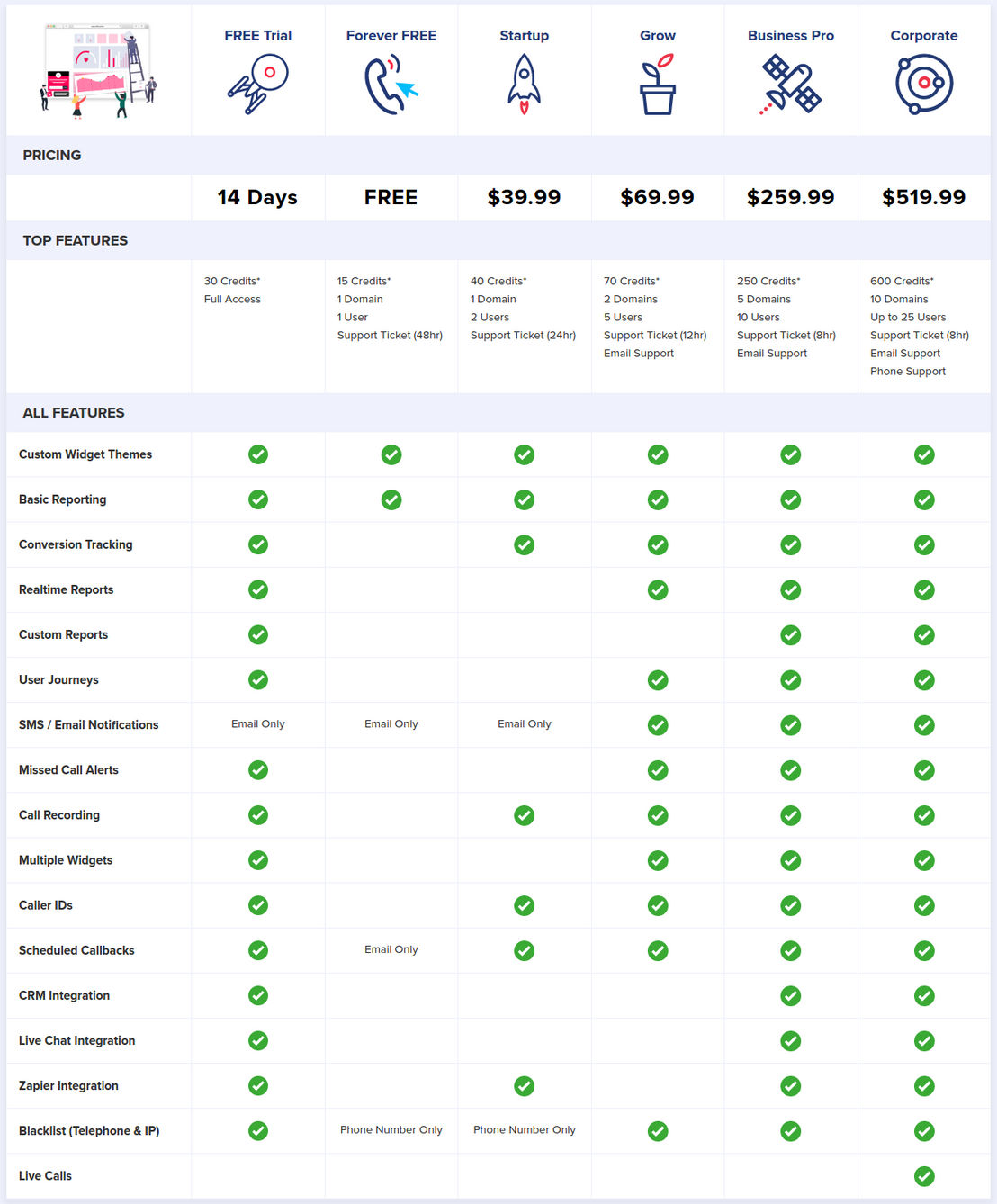997x1204 pixels.
Task: Click Realtime Reports checkmark under Grow
Action: coord(658,590)
